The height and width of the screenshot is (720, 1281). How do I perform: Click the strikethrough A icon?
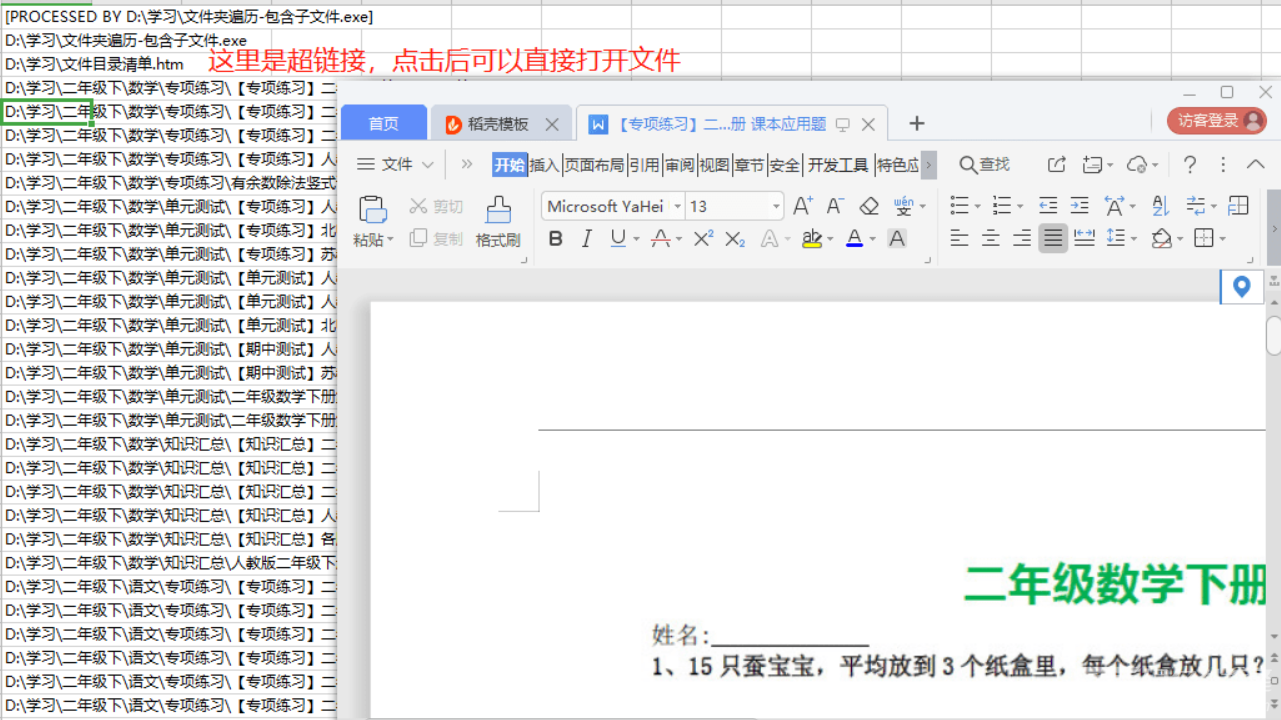coord(660,238)
